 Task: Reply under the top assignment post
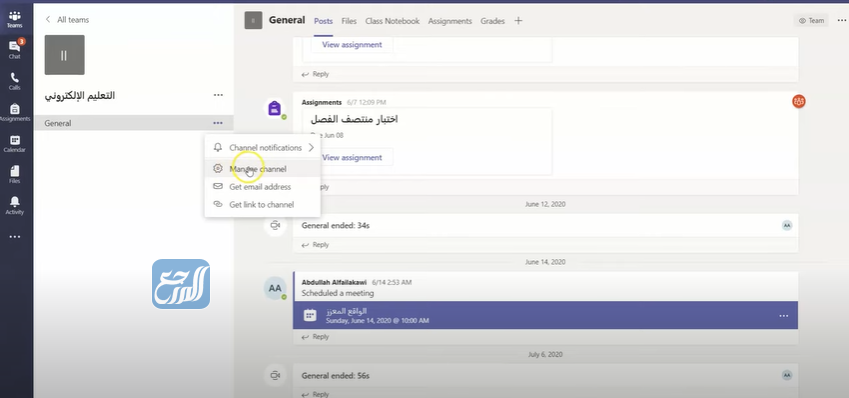(x=315, y=74)
